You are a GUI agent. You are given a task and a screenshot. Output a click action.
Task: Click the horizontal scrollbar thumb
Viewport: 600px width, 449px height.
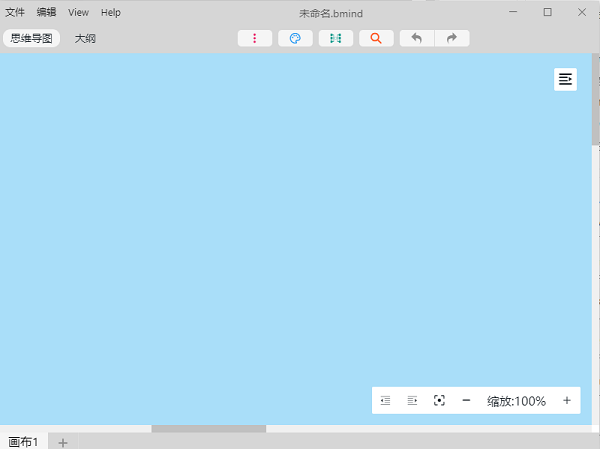[x=208, y=429]
